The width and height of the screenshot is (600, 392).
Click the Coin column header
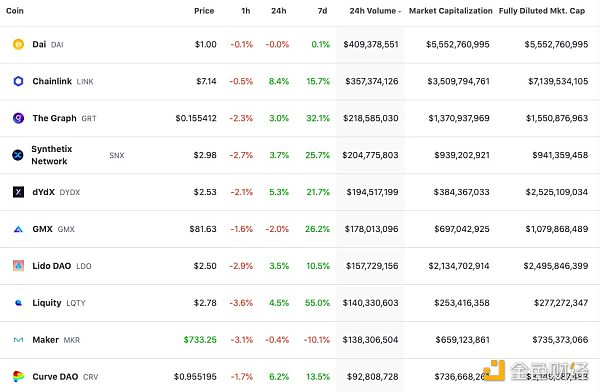pyautogui.click(x=15, y=11)
